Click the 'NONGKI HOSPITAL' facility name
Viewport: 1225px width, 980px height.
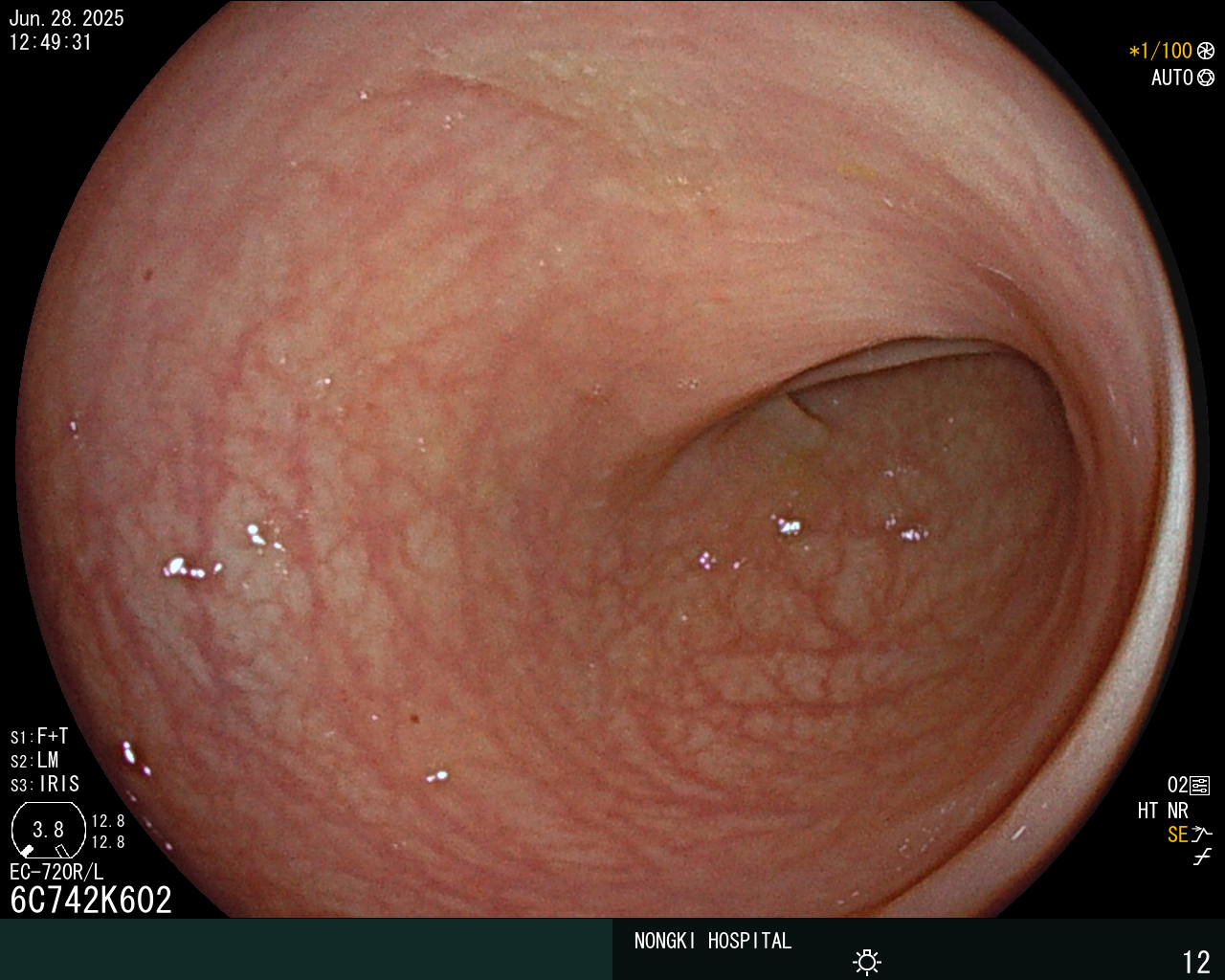coord(713,941)
